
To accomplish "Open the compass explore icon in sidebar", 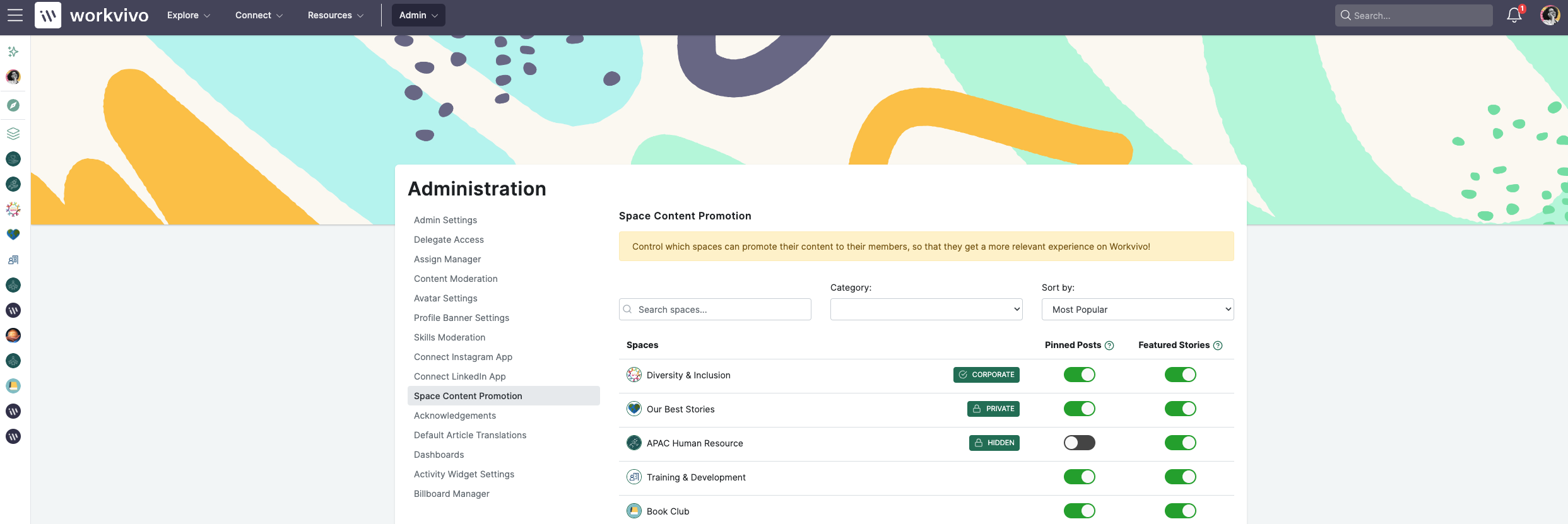I will 13,105.
